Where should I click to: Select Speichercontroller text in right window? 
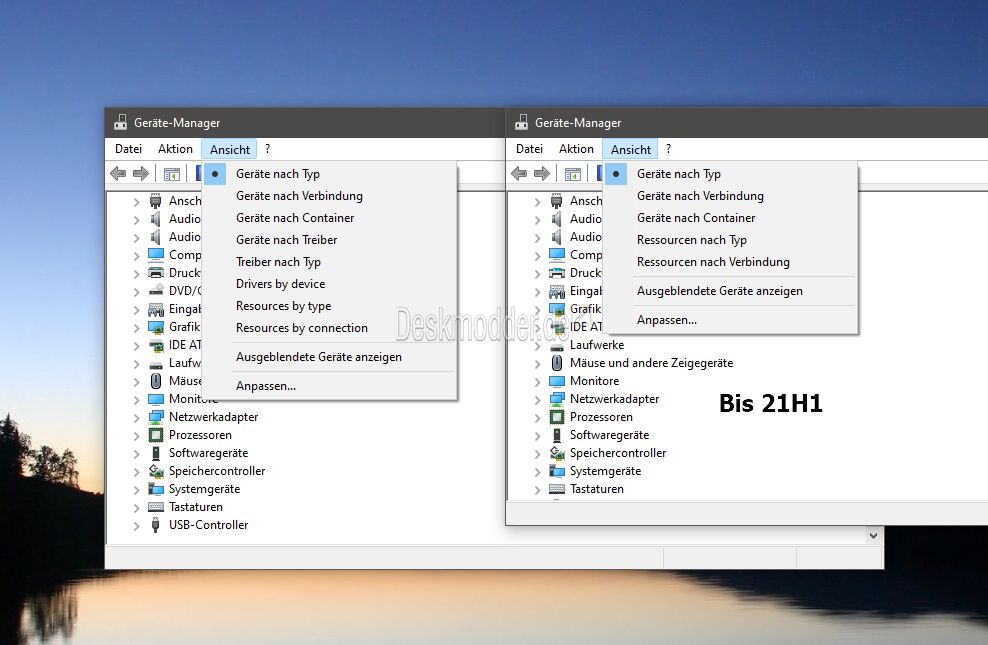(618, 453)
